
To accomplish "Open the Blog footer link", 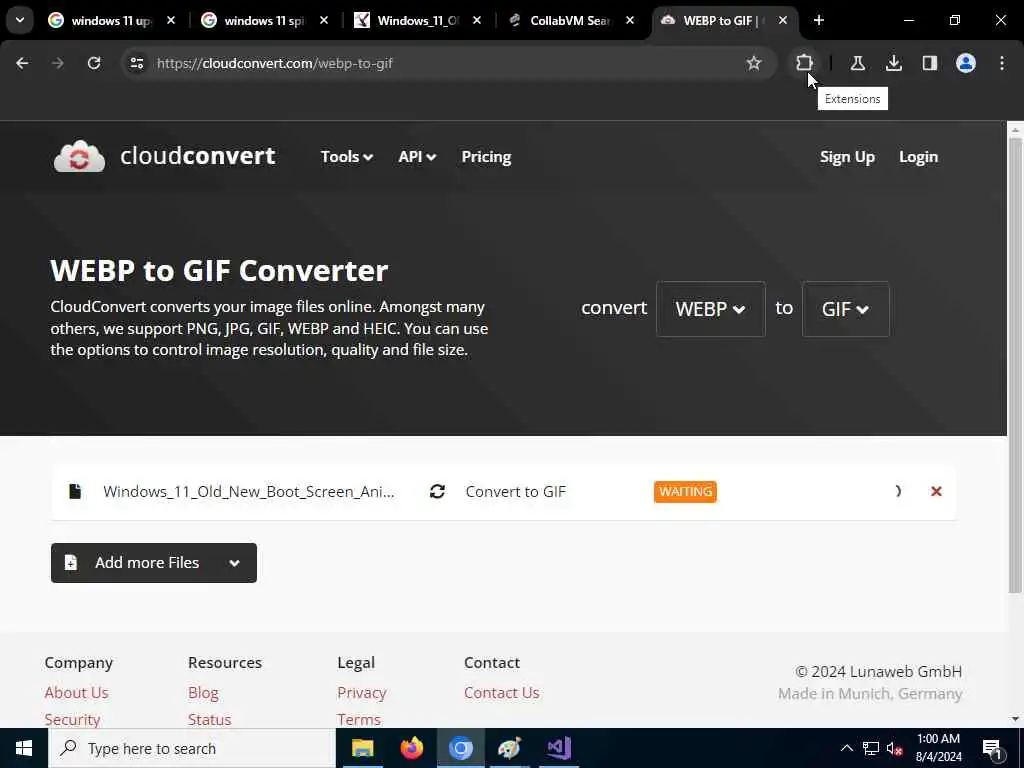I will click(x=203, y=692).
